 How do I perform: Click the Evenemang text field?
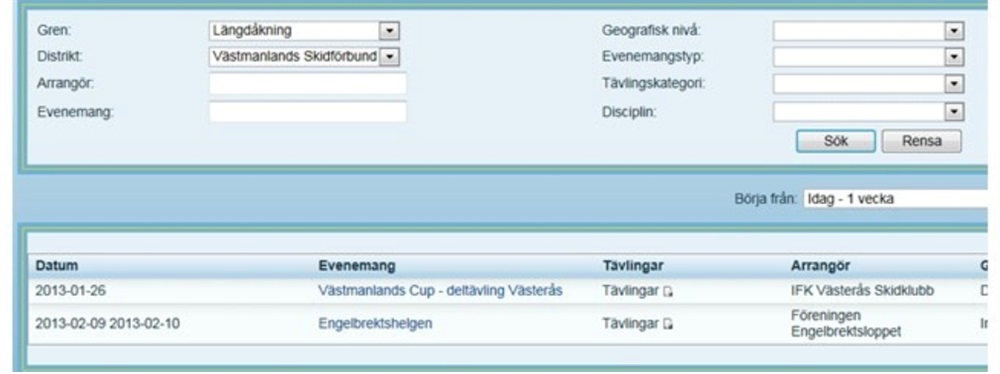307,112
